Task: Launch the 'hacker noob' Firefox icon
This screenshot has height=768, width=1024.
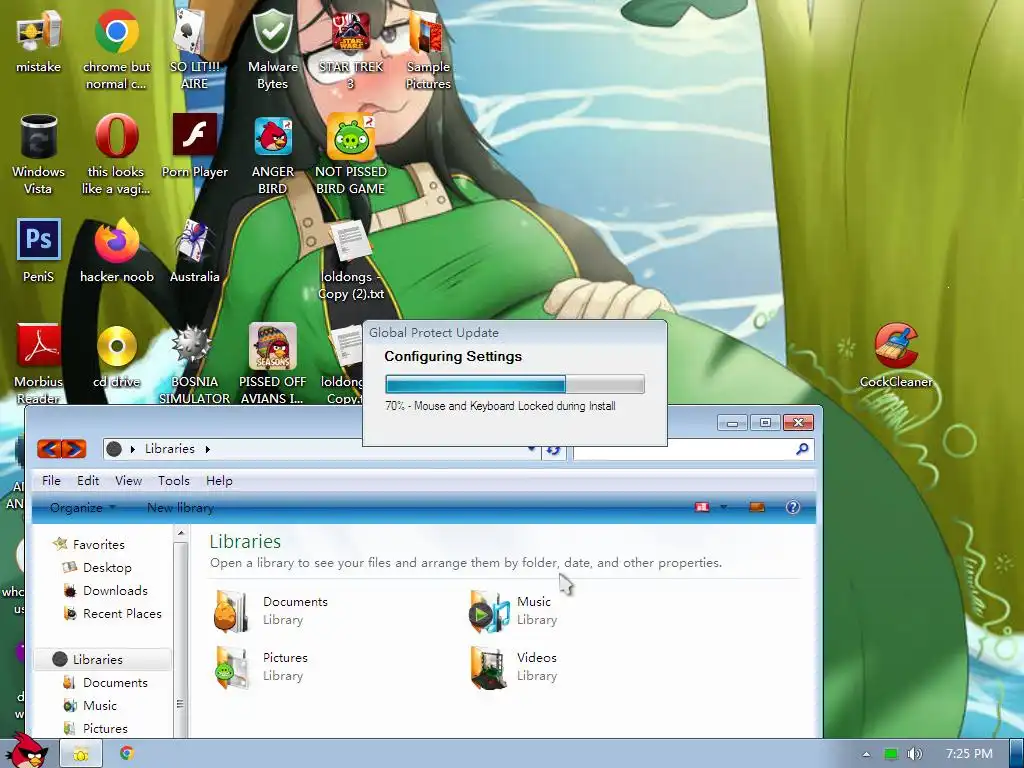Action: [x=117, y=251]
